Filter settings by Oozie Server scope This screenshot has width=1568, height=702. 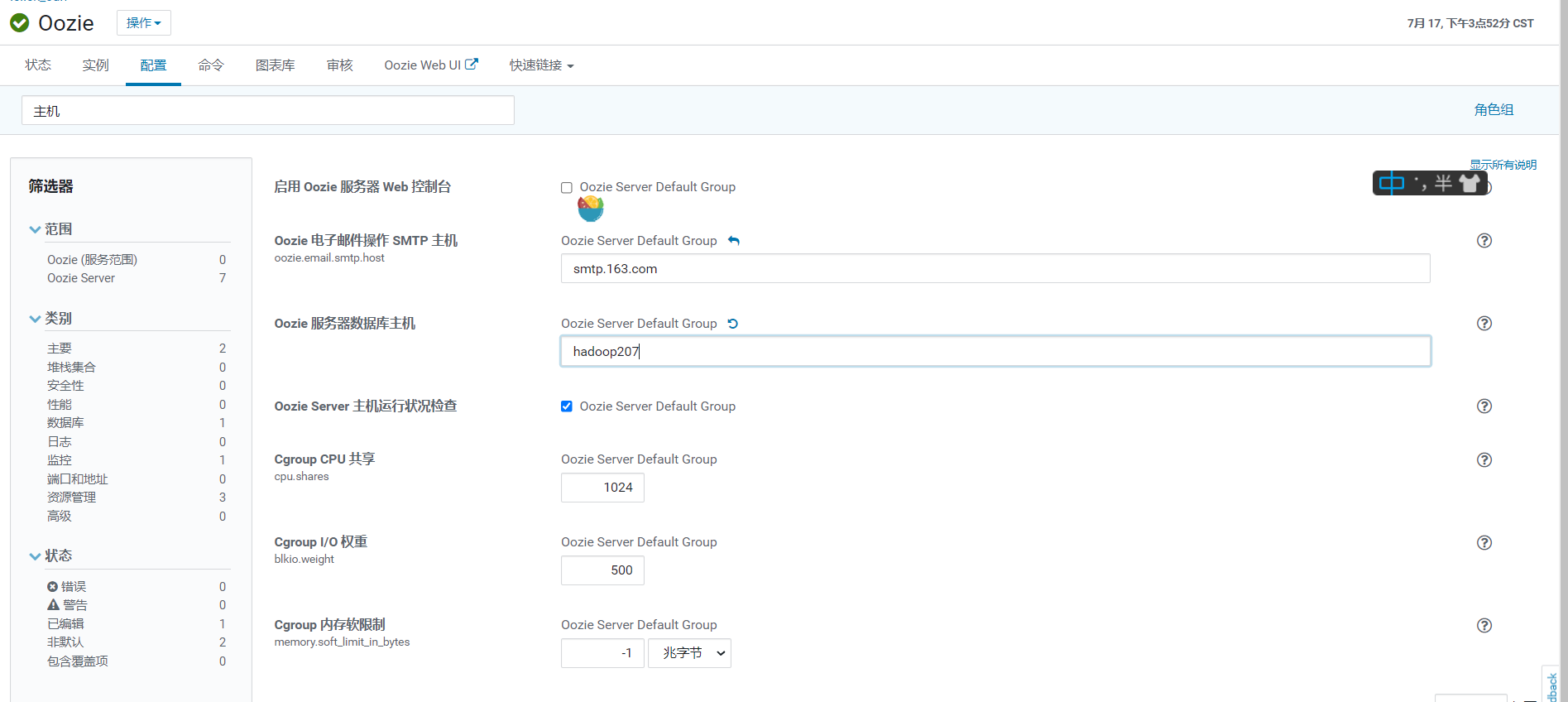(x=81, y=278)
